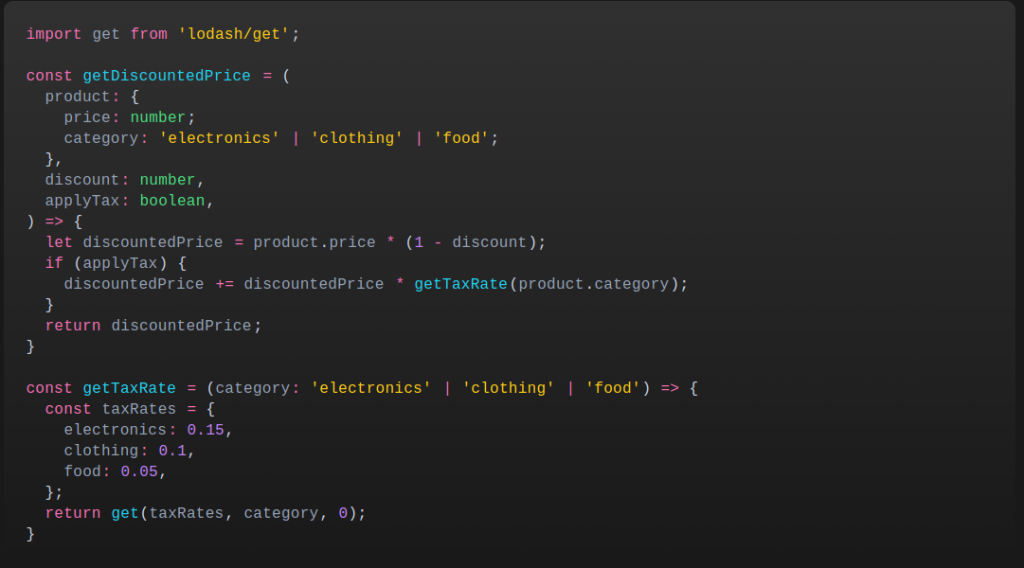Click the 'electronics' string in product category type
1024x568 pixels.
coord(219,138)
